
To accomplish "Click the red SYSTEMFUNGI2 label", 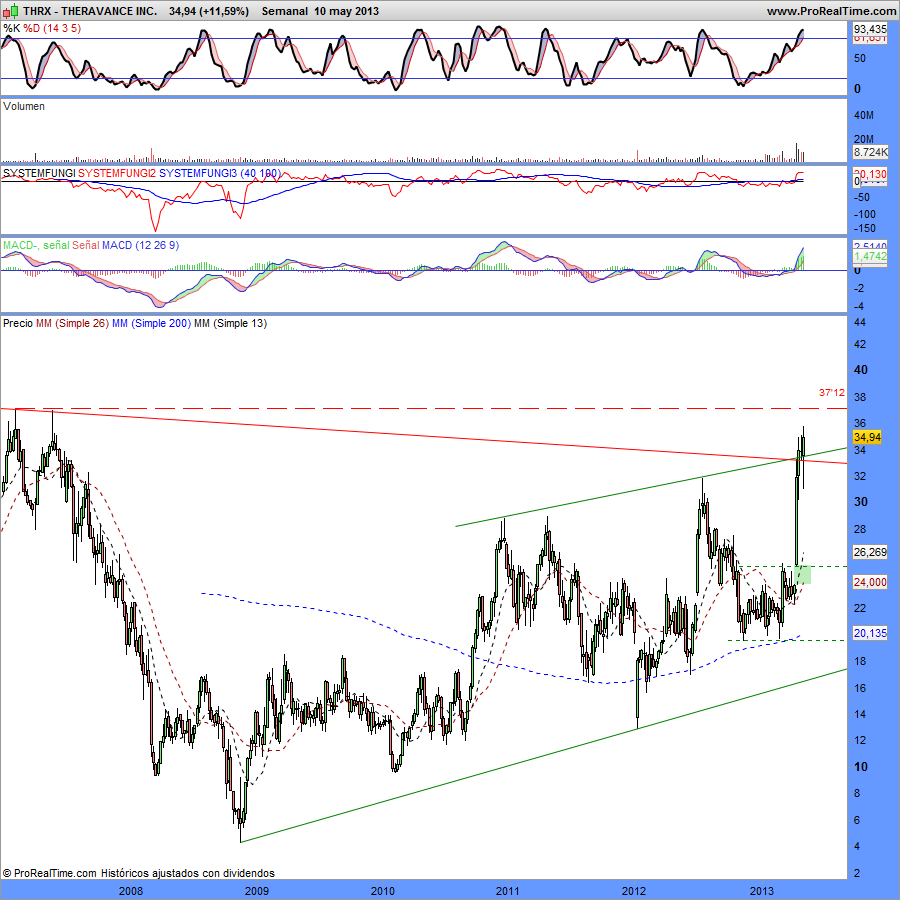I will (x=117, y=173).
